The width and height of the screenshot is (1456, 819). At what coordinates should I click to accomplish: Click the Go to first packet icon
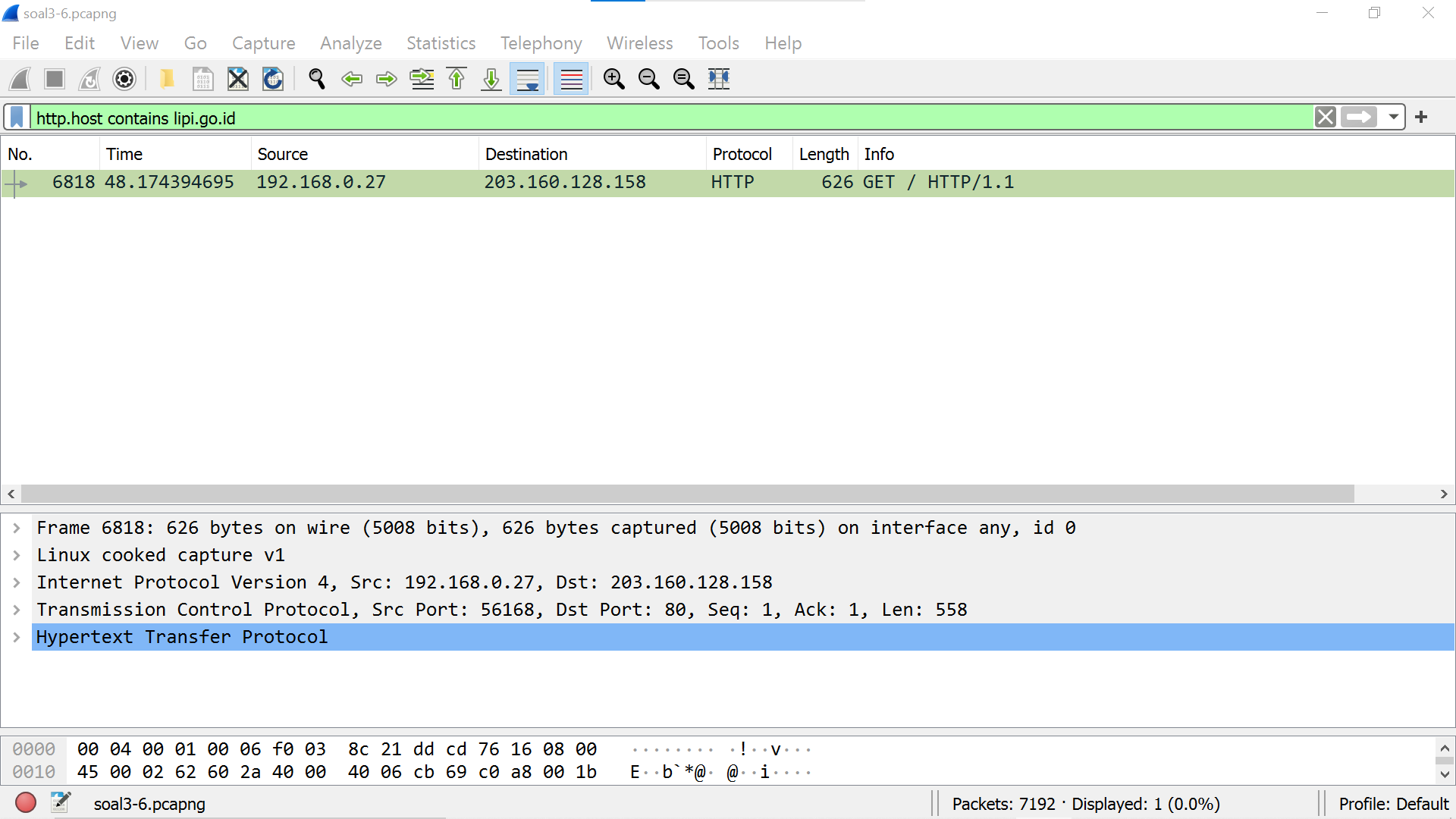point(457,79)
